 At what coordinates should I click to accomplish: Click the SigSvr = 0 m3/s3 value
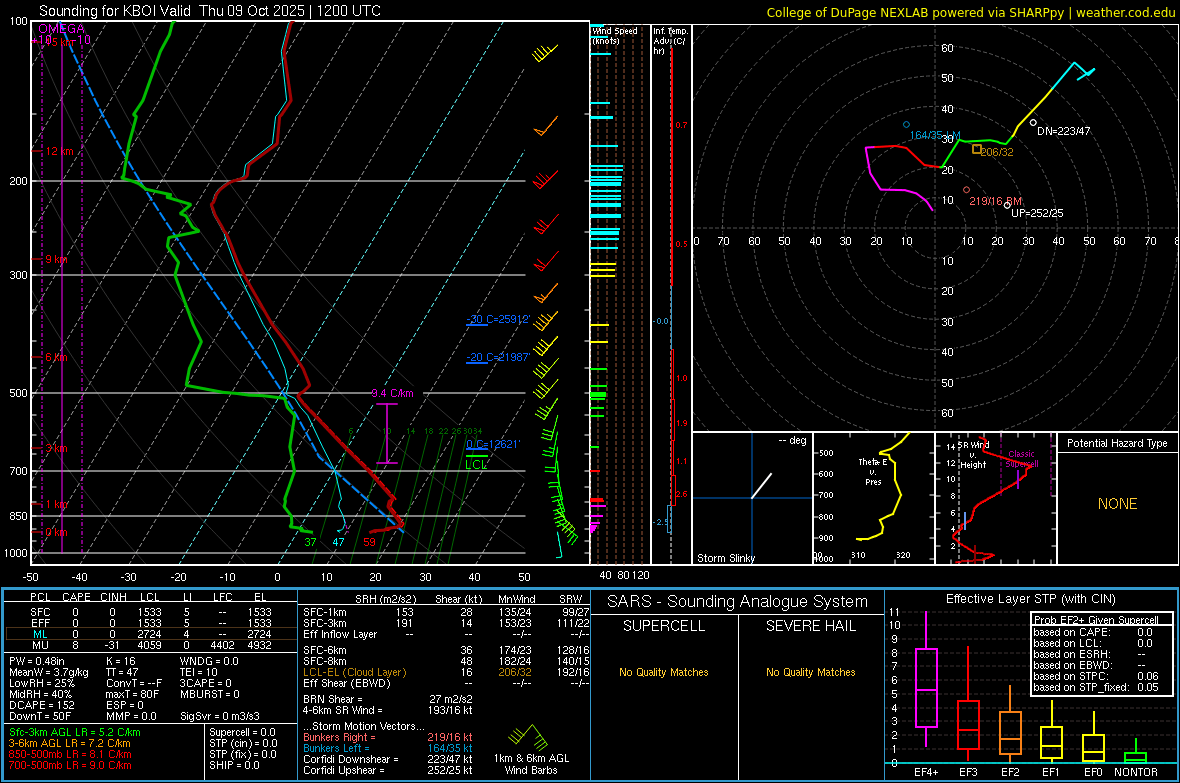coord(220,716)
